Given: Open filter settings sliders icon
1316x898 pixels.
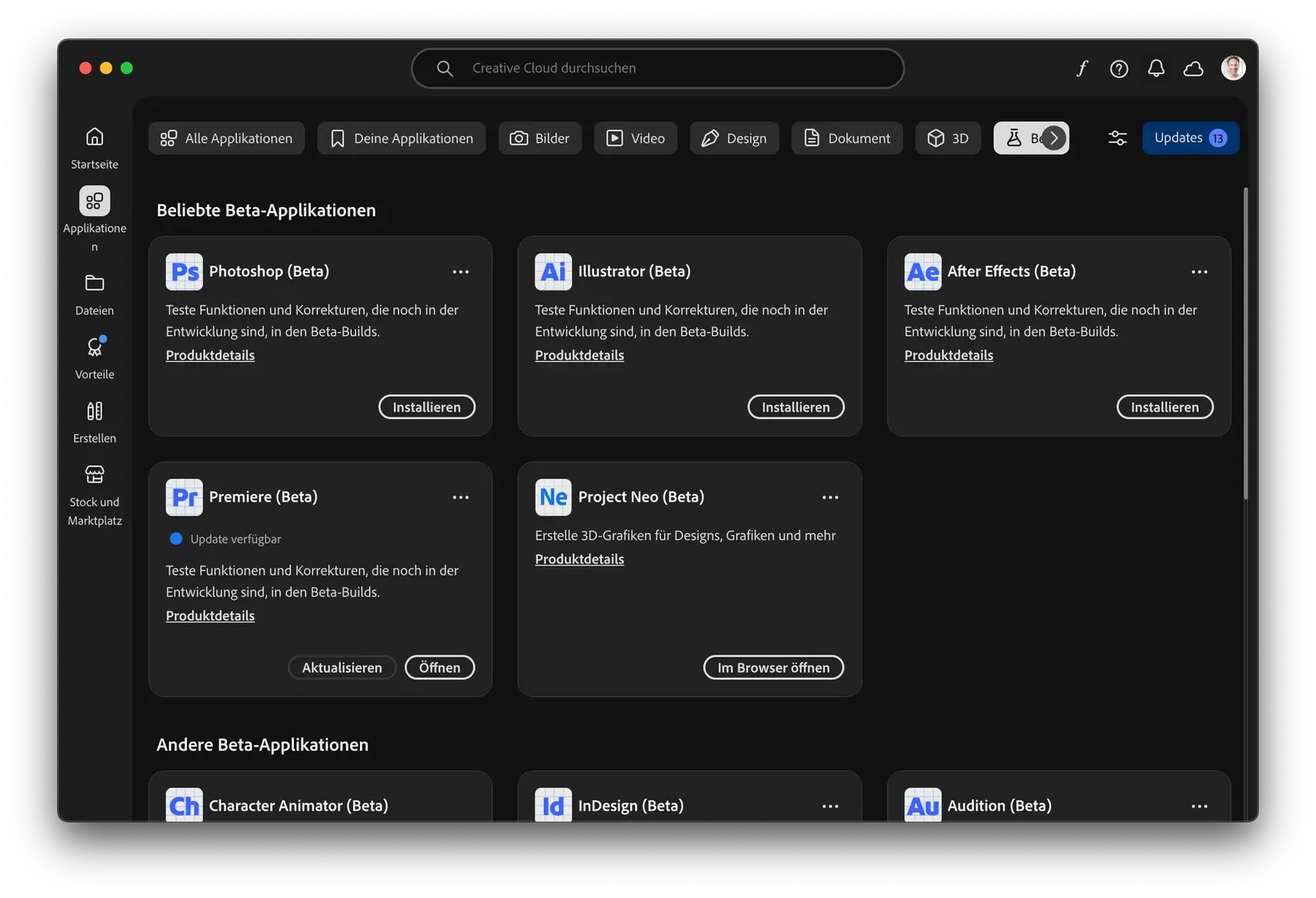Looking at the screenshot, I should (1117, 138).
